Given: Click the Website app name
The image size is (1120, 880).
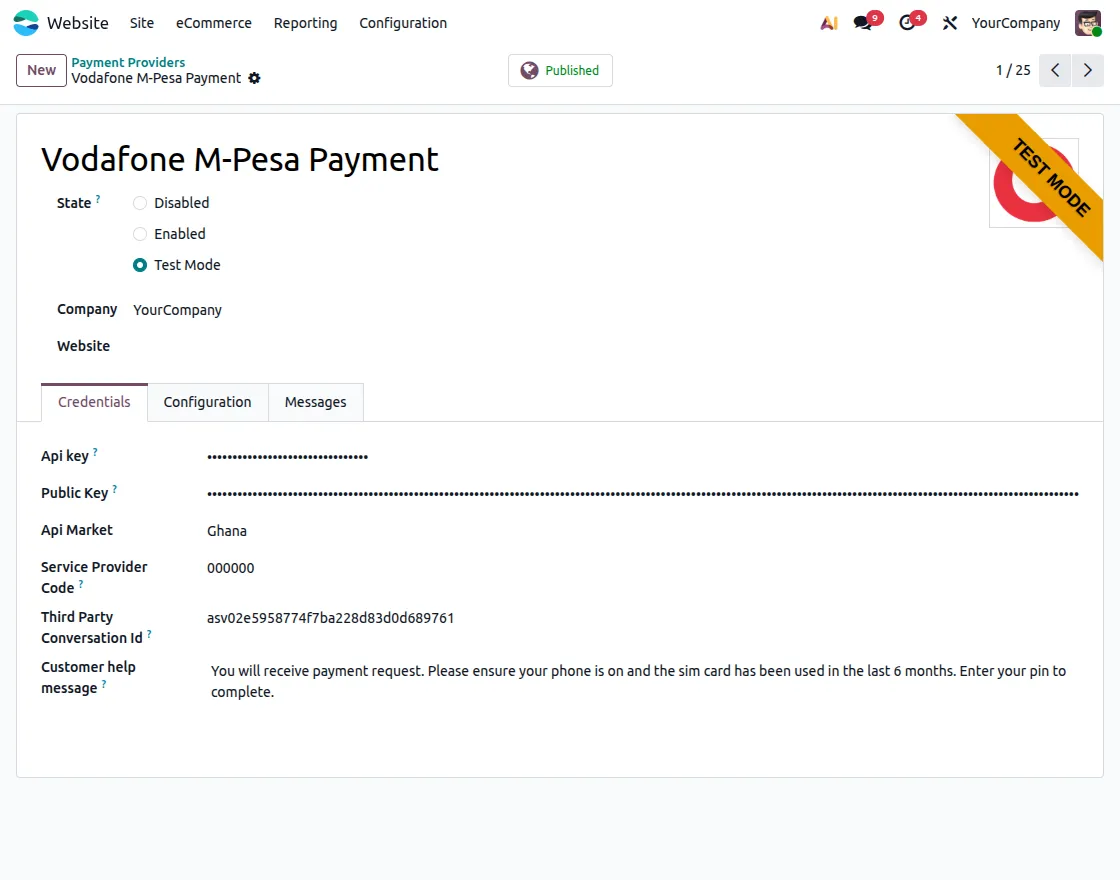Looking at the screenshot, I should 77,23.
